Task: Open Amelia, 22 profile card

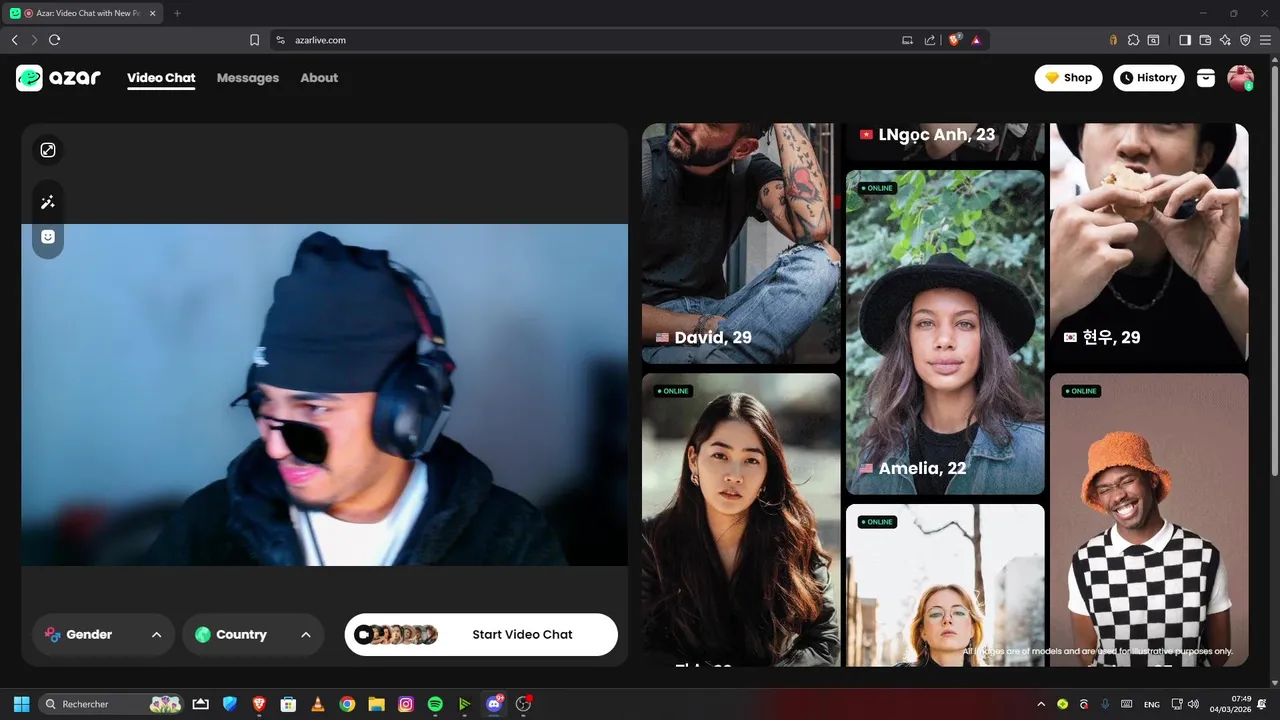Action: coord(945,332)
